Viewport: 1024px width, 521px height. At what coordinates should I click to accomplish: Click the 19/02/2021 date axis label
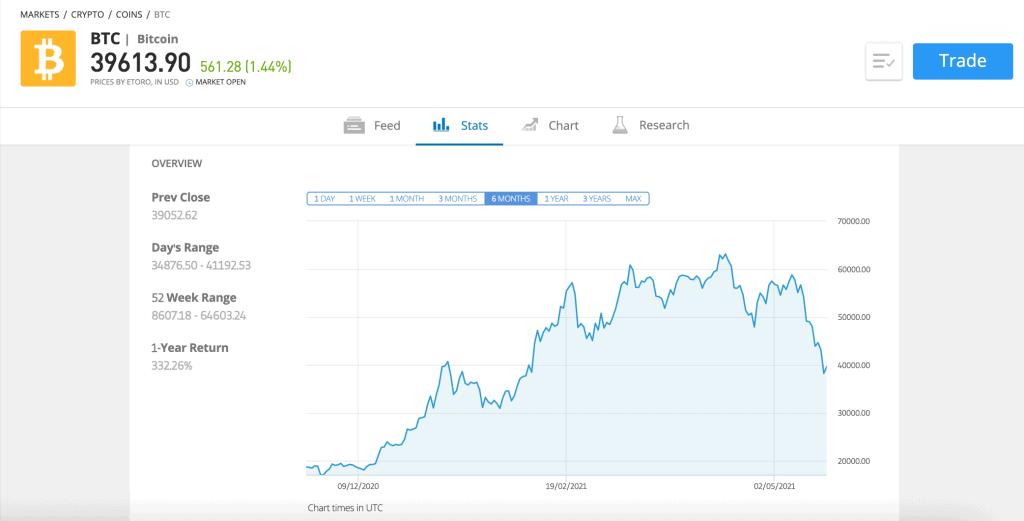pos(566,486)
